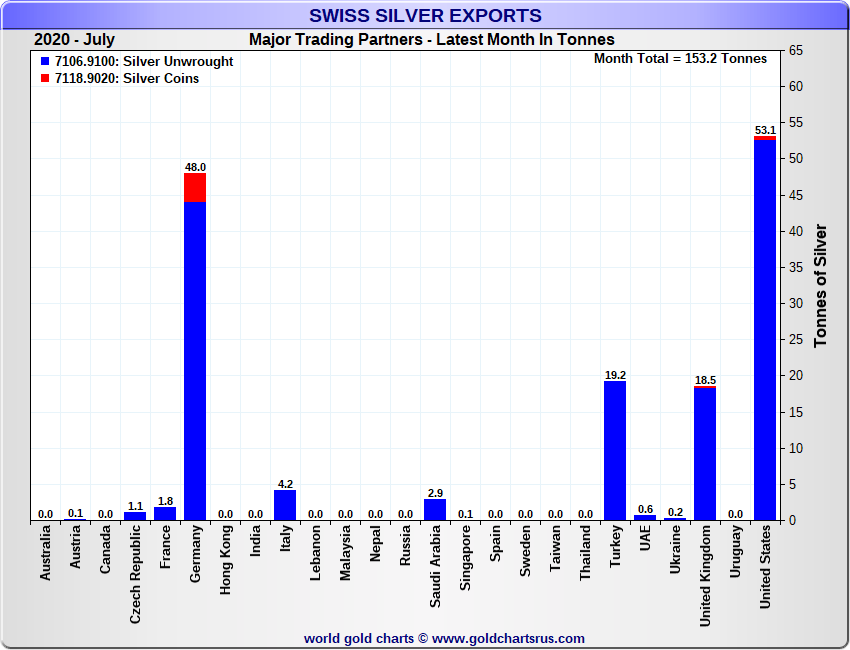Image resolution: width=850 pixels, height=650 pixels.
Task: Click the 19.2 value label above Turkey
Action: coord(615,375)
